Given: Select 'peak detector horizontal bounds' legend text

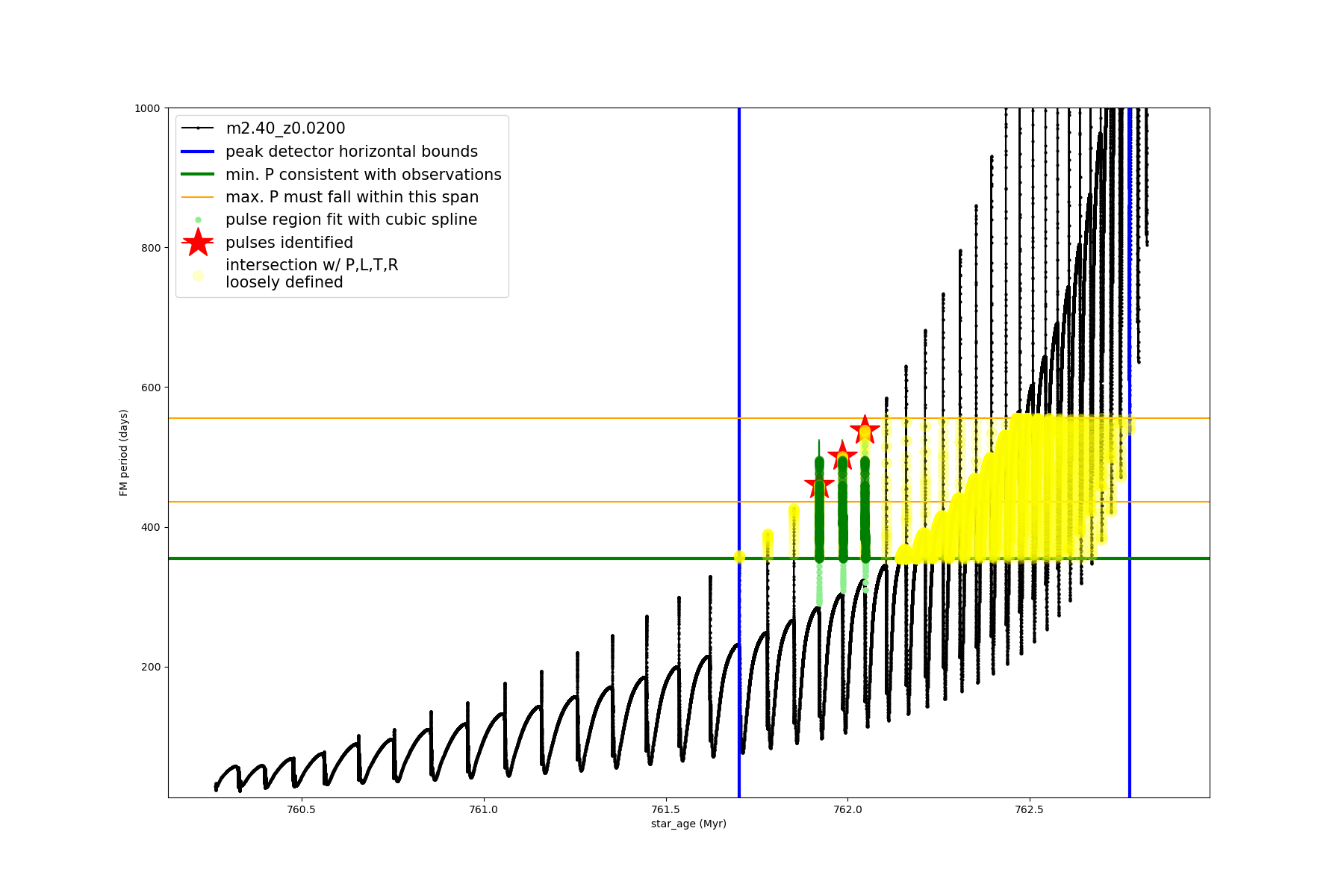Looking at the screenshot, I should [x=352, y=152].
